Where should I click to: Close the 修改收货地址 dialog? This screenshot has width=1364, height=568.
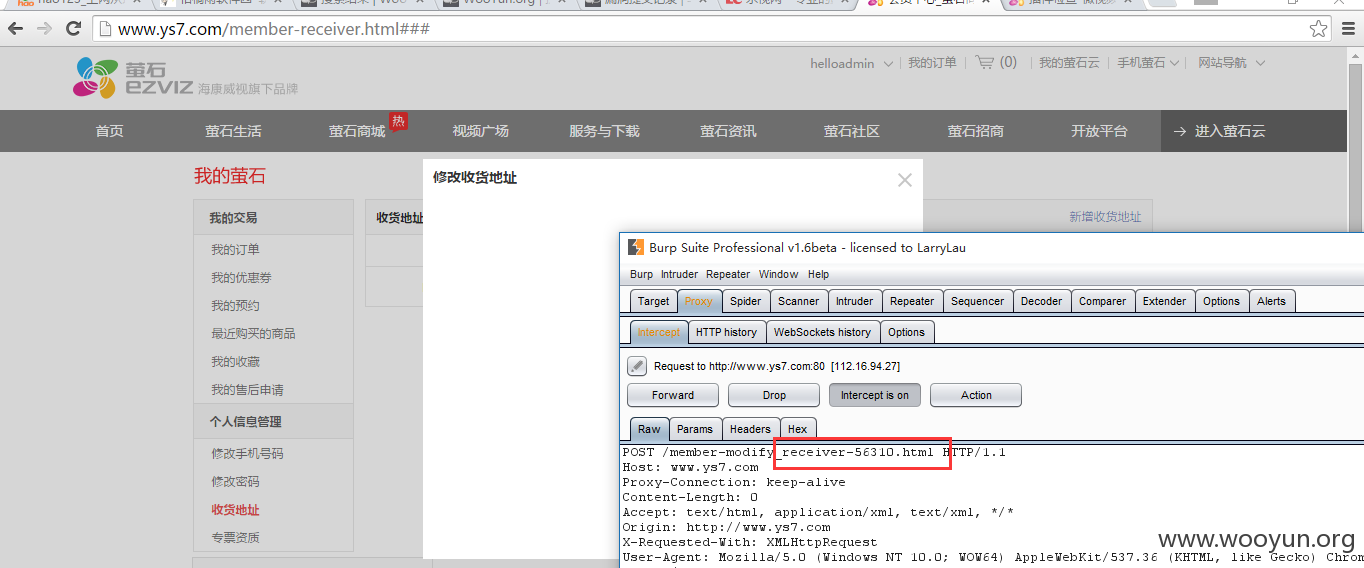[x=904, y=180]
